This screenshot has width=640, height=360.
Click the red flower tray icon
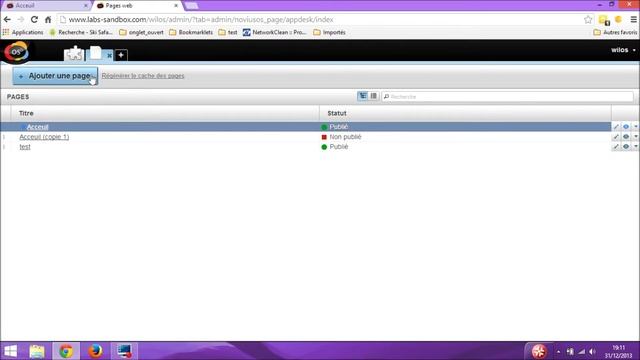point(539,351)
